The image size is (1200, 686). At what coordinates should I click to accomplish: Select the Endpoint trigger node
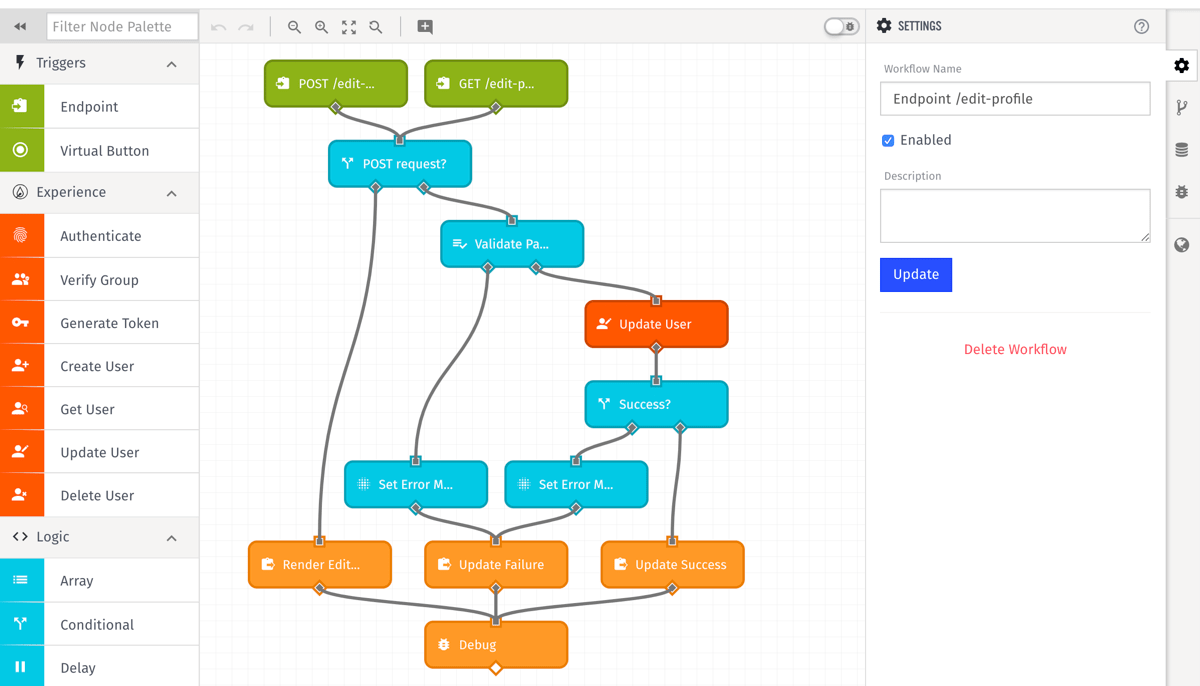(100, 107)
